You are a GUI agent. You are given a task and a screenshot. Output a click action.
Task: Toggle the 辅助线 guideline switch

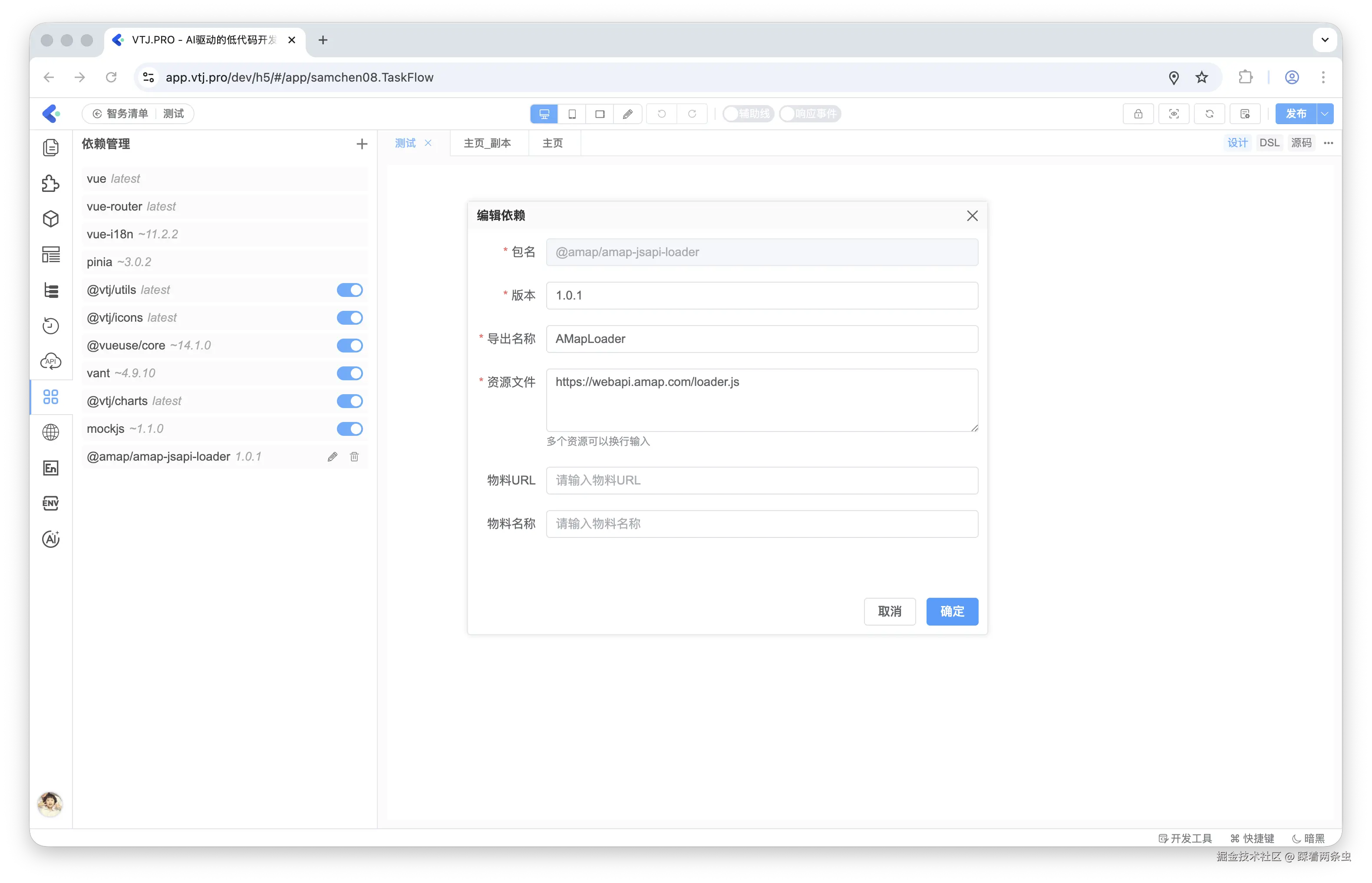(x=748, y=114)
